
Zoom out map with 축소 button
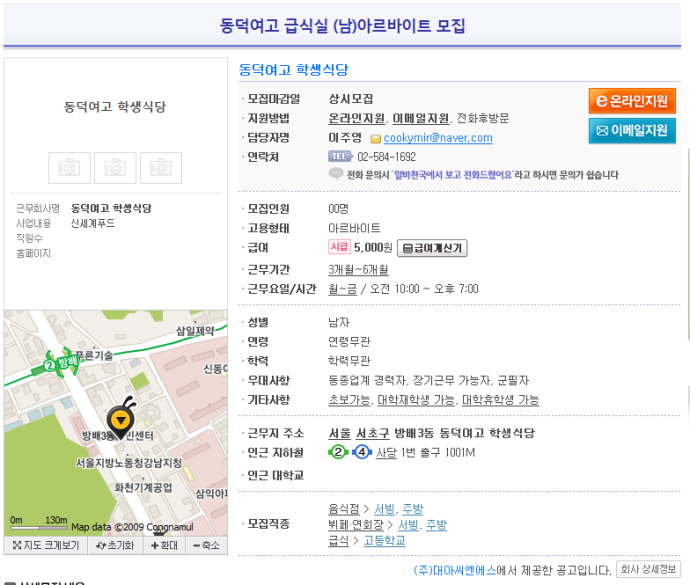coord(206,545)
